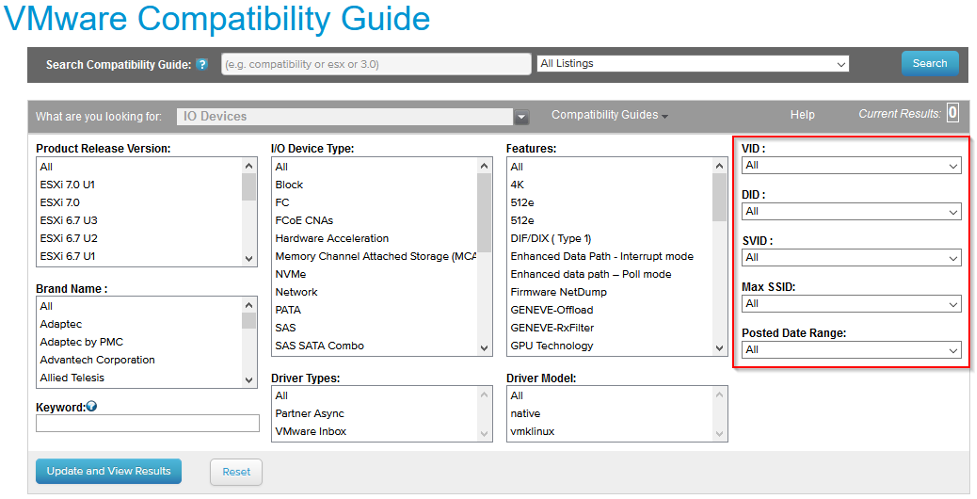Viewport: 977px width, 499px height.
Task: Click the Features list scrollbar thumb
Action: [x=720, y=197]
